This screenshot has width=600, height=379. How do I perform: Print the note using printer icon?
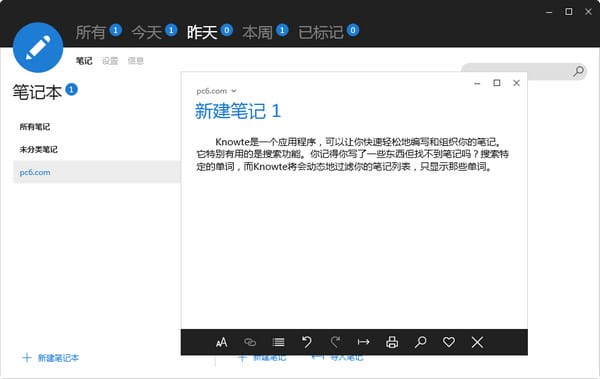coord(392,342)
